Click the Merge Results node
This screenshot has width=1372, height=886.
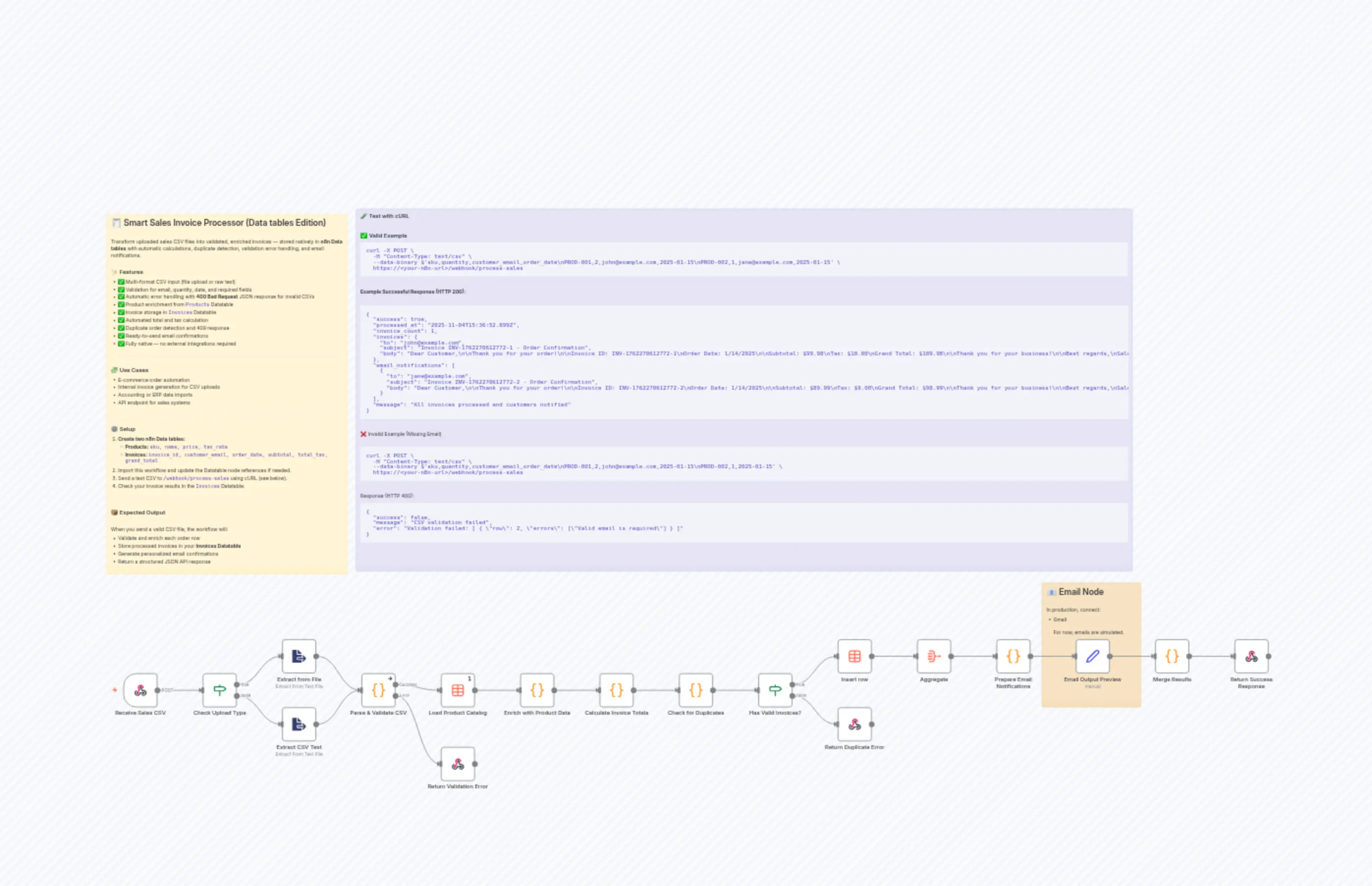point(1172,656)
